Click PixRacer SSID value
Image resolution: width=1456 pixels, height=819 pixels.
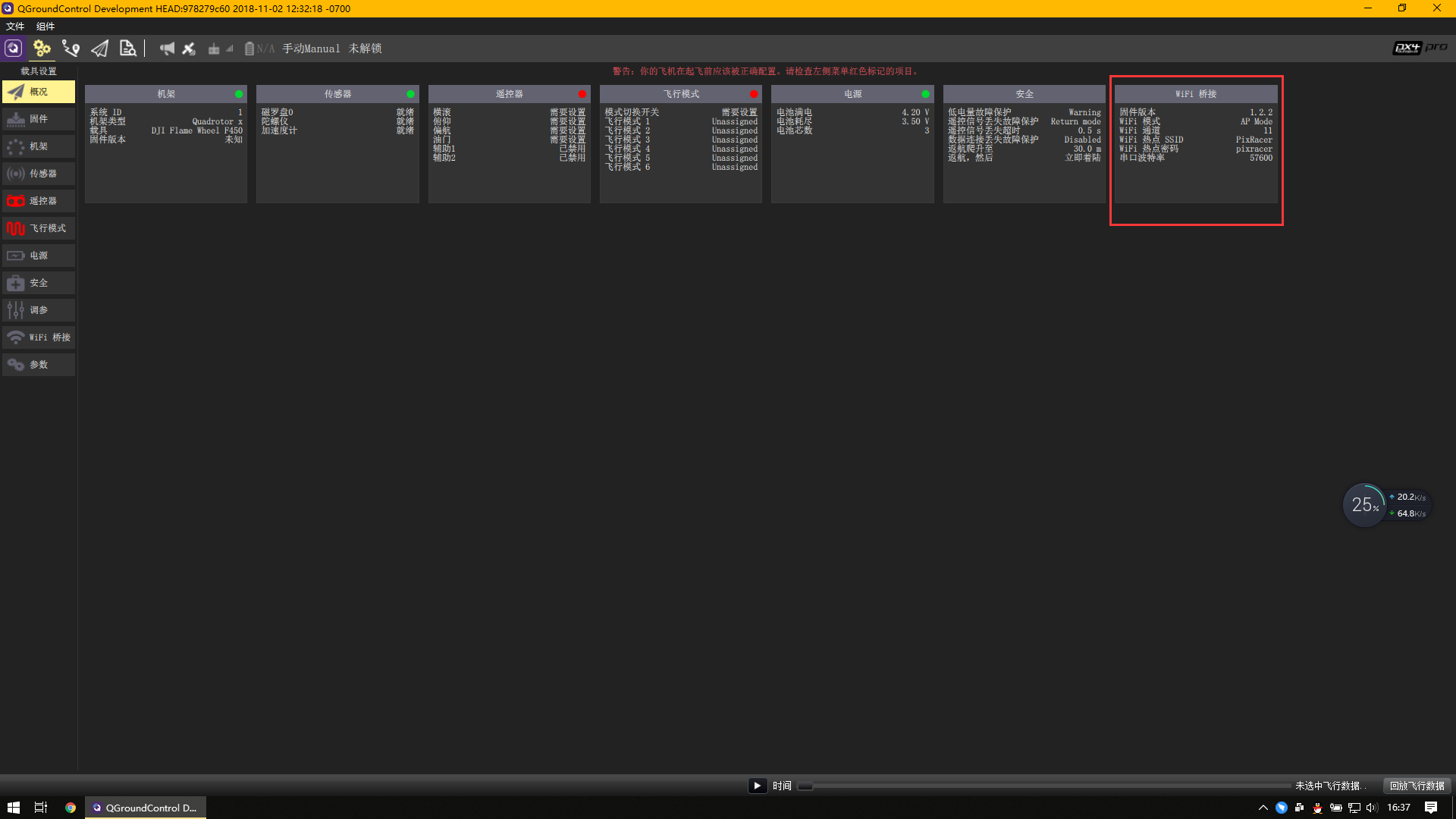click(x=1254, y=140)
